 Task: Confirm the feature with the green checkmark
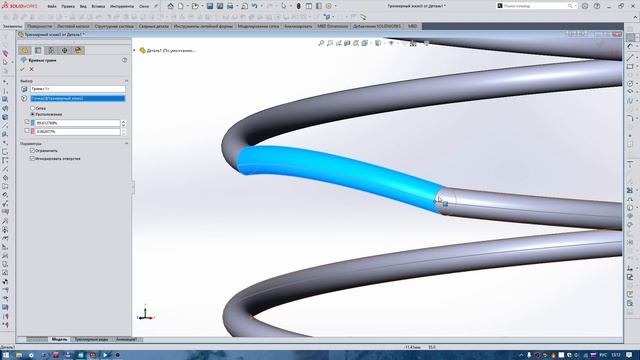pos(22,69)
